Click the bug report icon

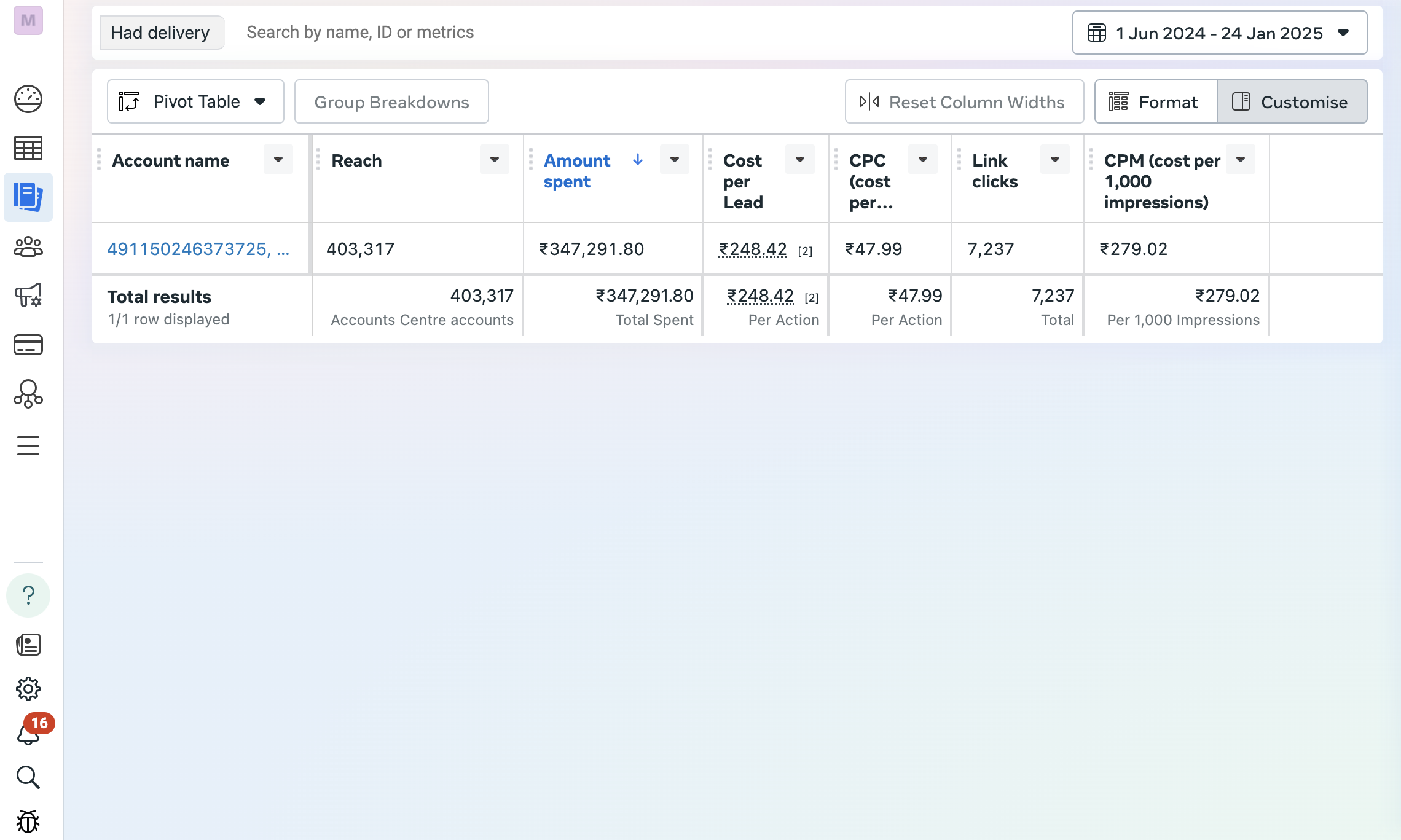point(28,821)
